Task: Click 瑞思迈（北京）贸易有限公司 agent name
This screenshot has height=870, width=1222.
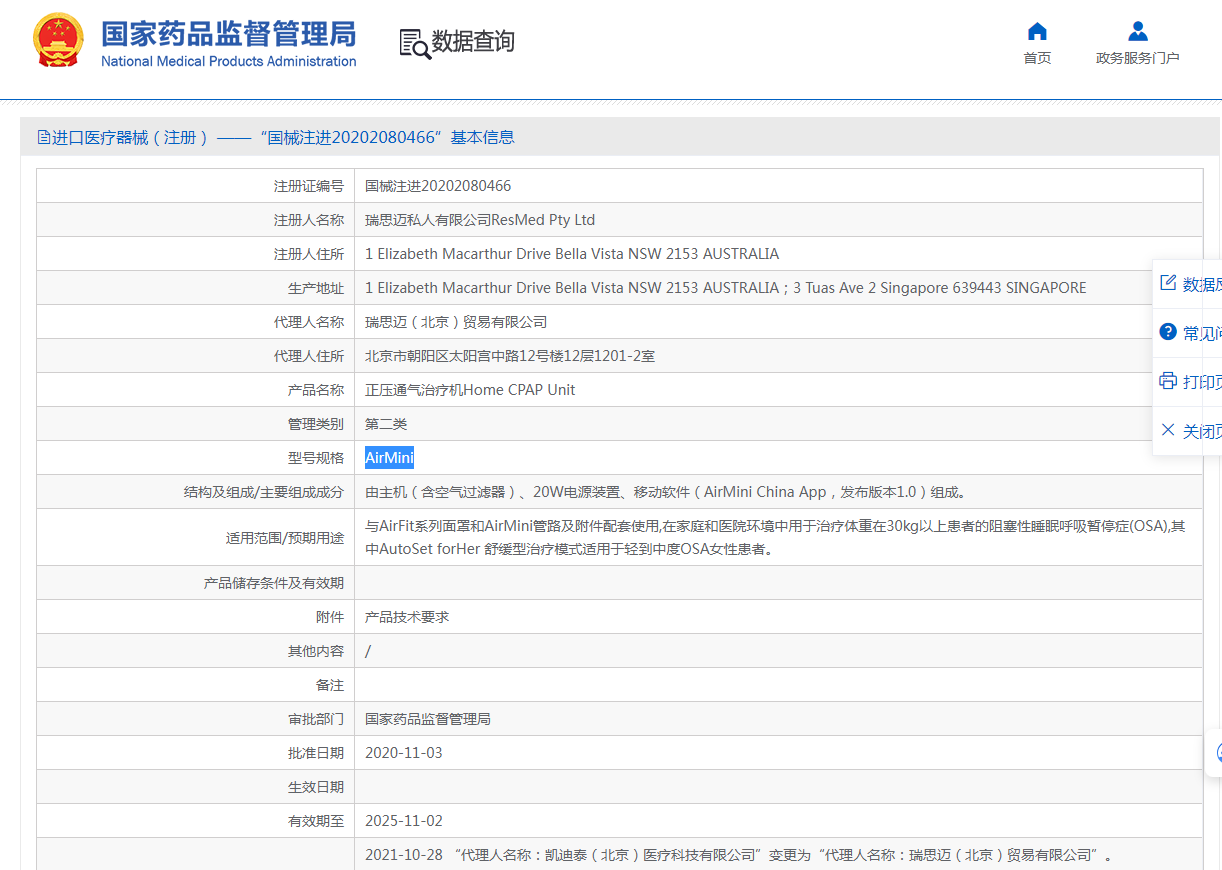Action: click(456, 322)
